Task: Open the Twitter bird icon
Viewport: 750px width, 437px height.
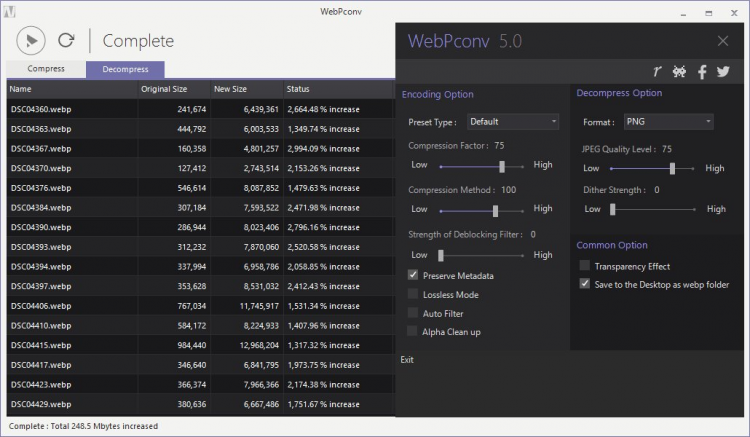Action: (x=723, y=72)
